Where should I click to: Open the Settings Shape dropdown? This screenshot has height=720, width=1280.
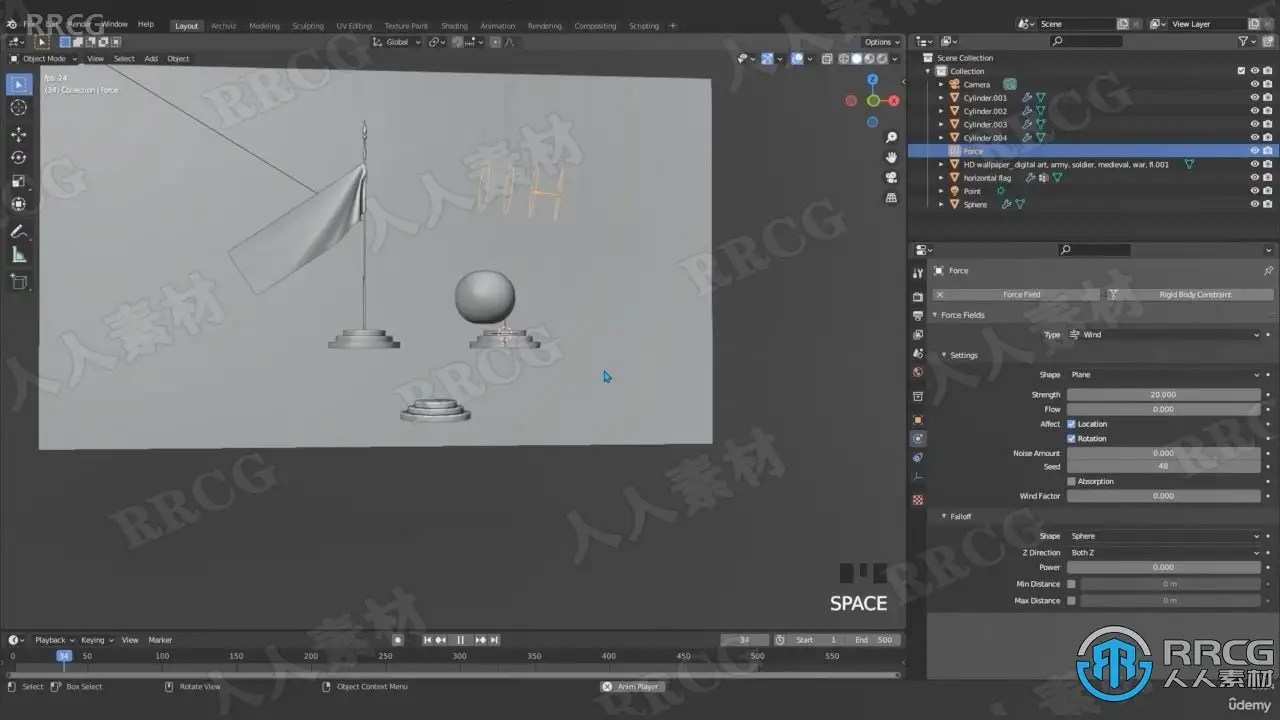1164,375
